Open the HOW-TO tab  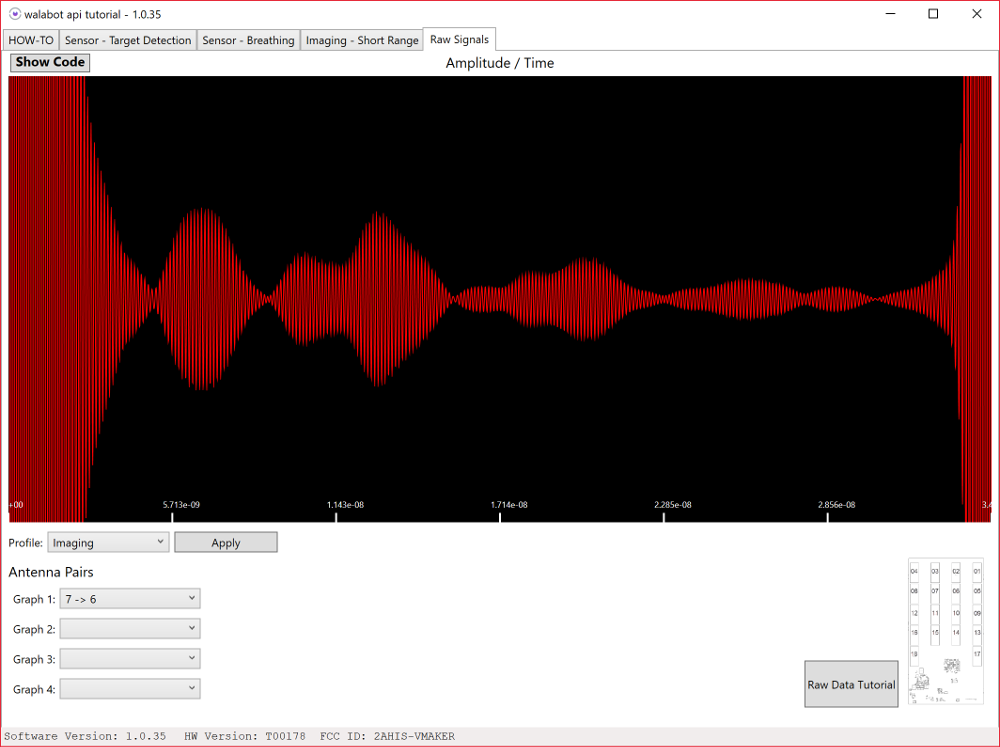pyautogui.click(x=31, y=40)
